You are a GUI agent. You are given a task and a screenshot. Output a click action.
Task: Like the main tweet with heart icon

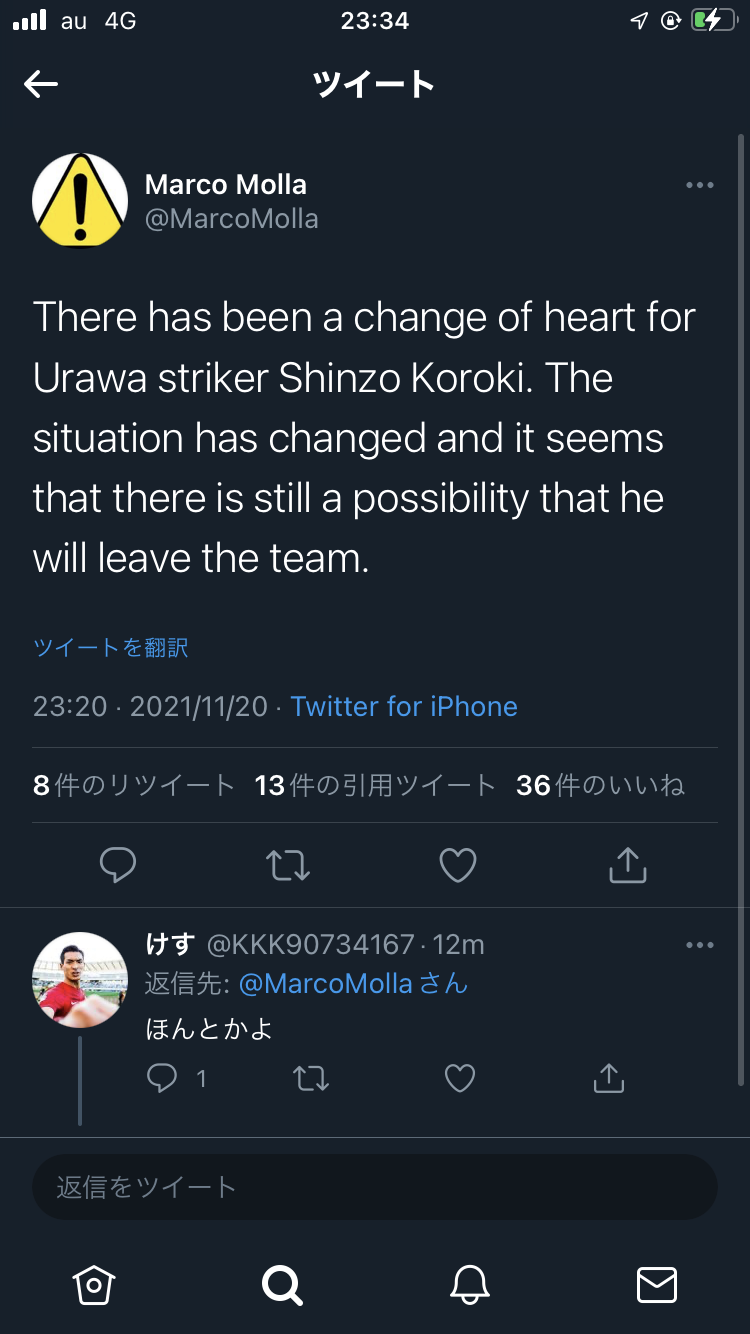pos(458,865)
